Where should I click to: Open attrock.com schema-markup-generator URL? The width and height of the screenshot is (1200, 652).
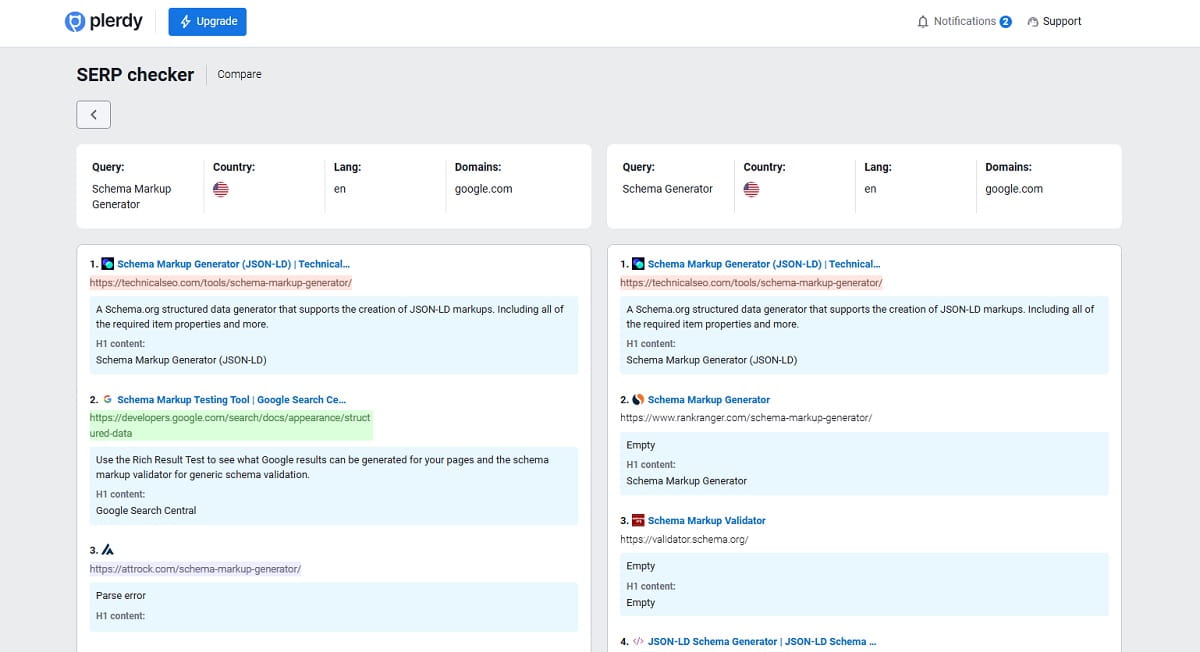195,569
